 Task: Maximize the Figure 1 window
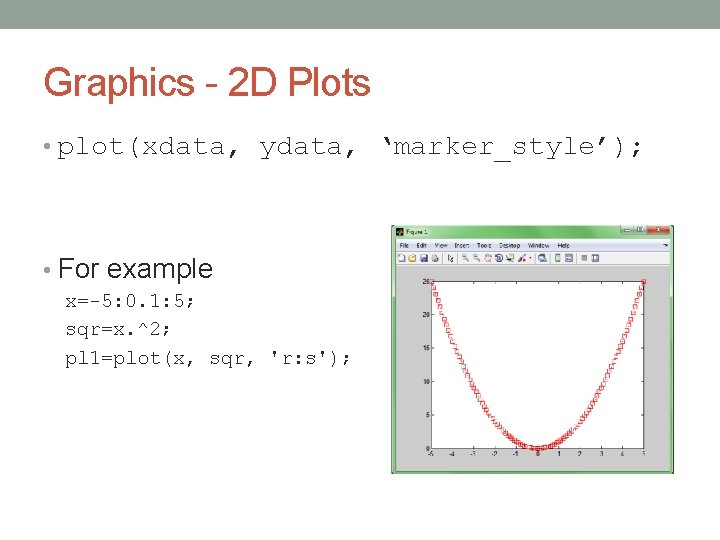(640, 230)
